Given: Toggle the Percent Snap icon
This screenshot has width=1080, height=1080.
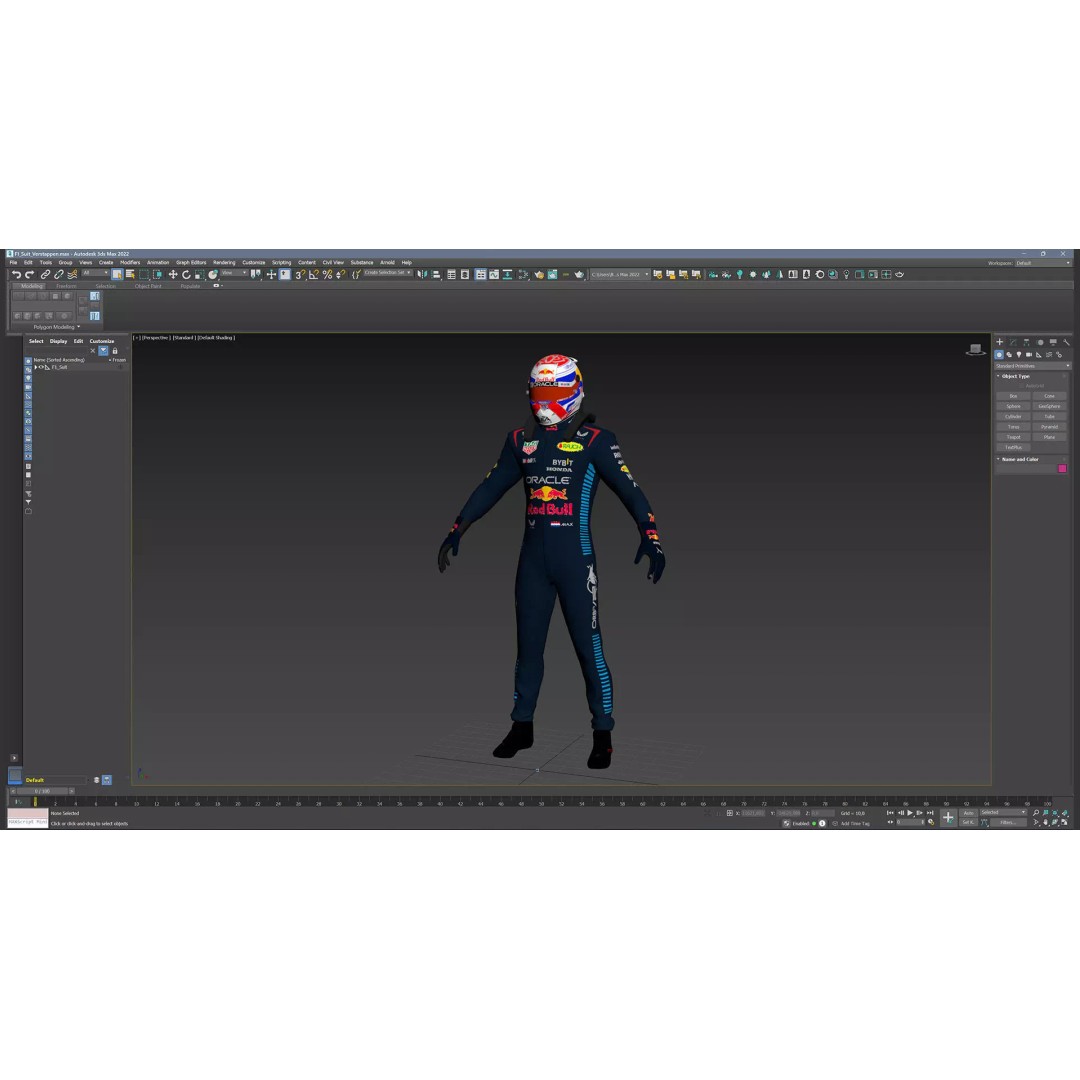Looking at the screenshot, I should (x=327, y=274).
